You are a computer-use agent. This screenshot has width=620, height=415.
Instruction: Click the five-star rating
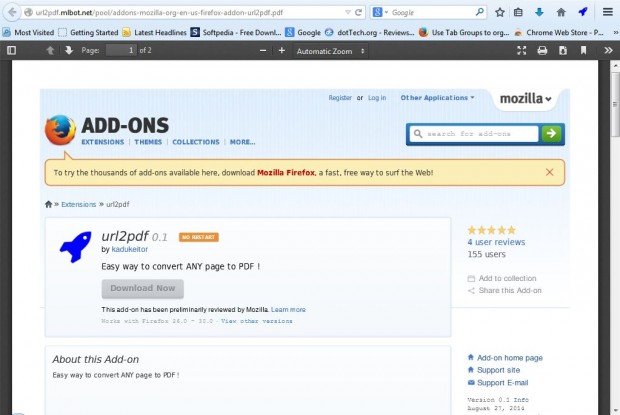[491, 230]
